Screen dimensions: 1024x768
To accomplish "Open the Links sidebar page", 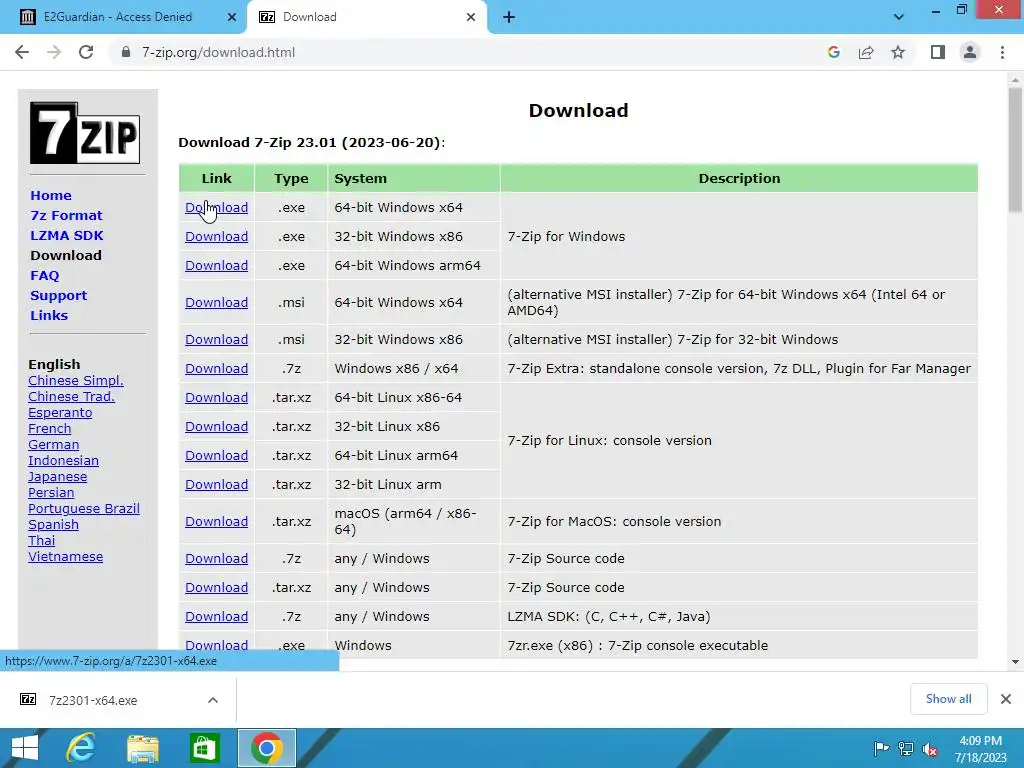I will tap(49, 315).
